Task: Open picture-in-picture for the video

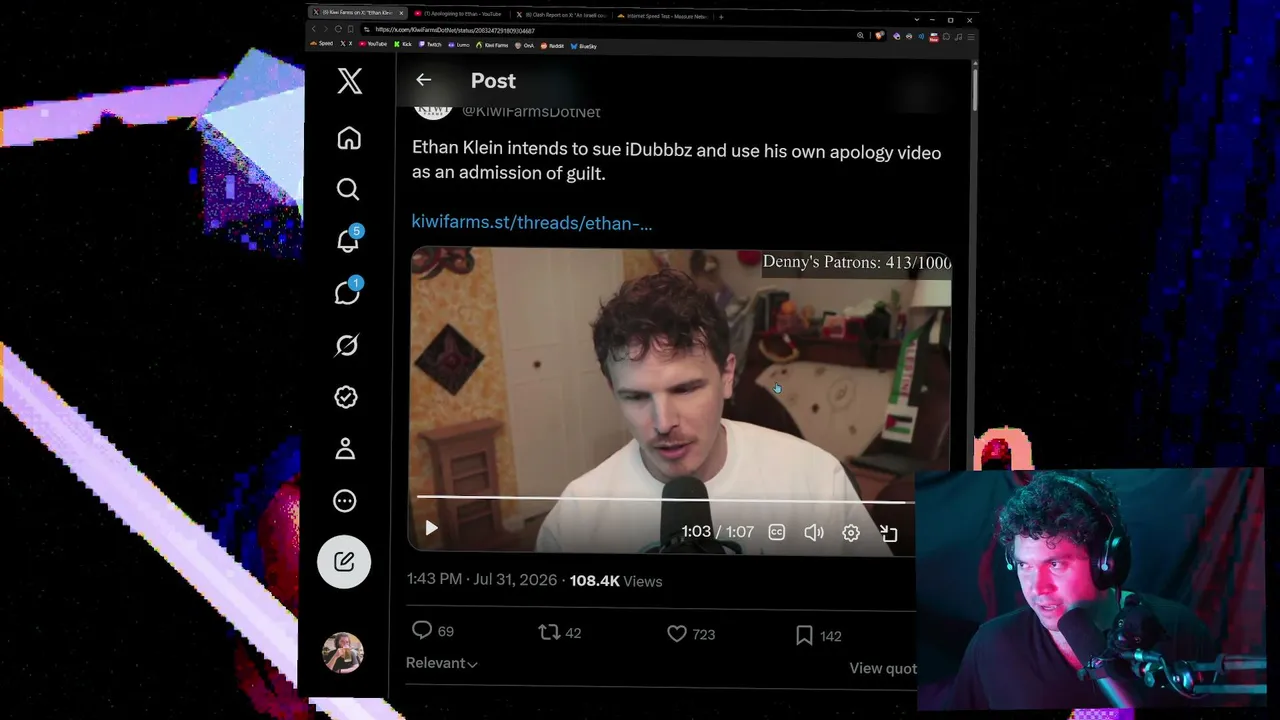Action: coord(888,533)
